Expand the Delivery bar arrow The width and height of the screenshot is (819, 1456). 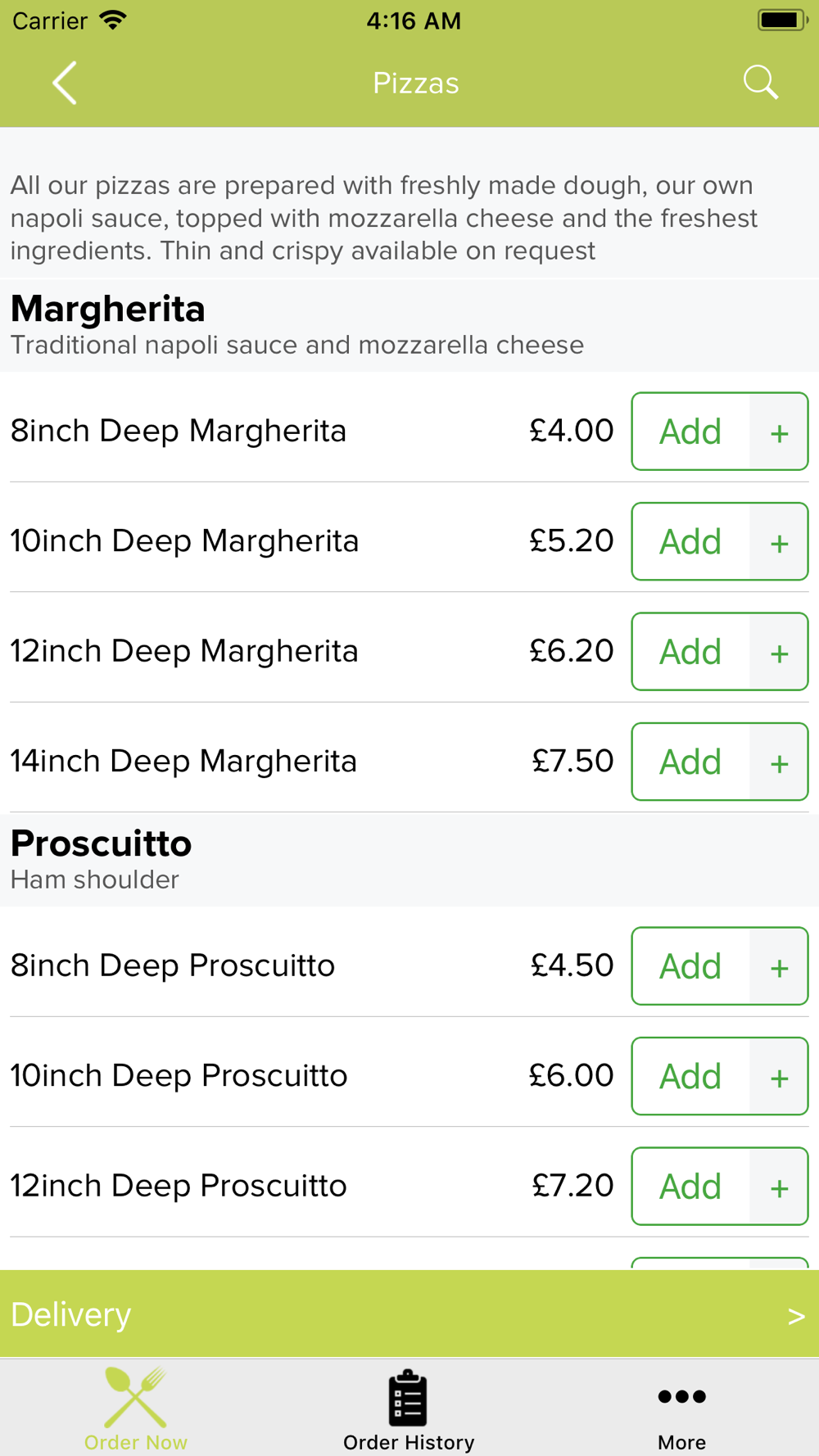click(795, 1315)
